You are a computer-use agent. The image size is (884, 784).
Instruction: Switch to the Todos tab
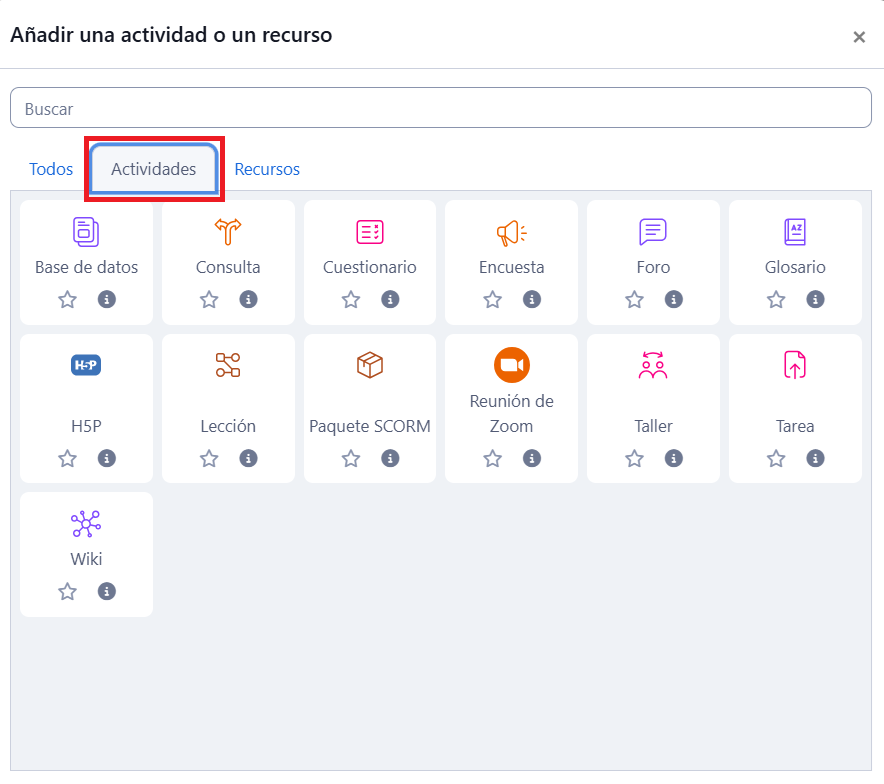[x=51, y=169]
